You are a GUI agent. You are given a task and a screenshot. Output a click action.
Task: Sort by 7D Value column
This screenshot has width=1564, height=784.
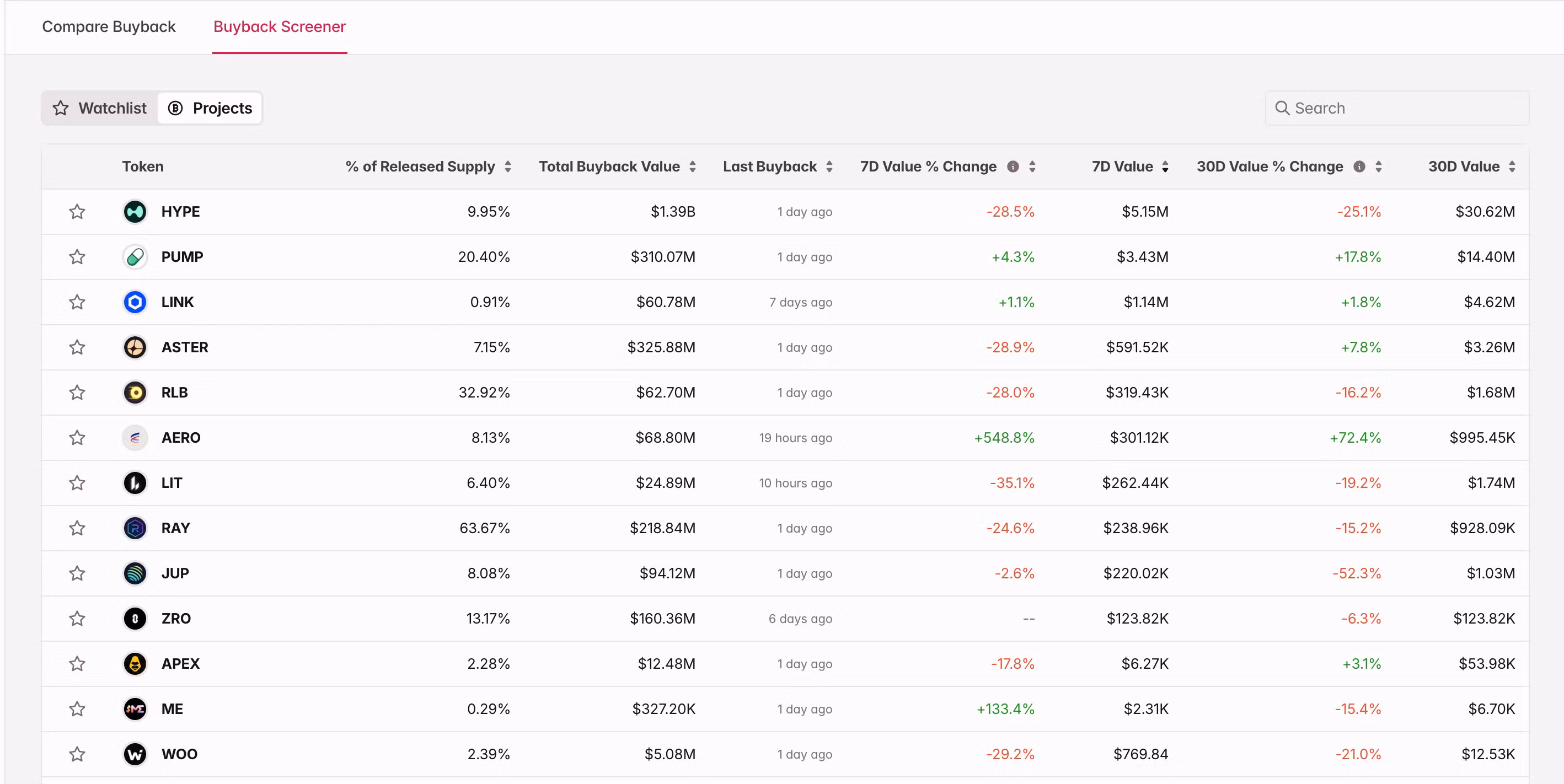point(1165,167)
